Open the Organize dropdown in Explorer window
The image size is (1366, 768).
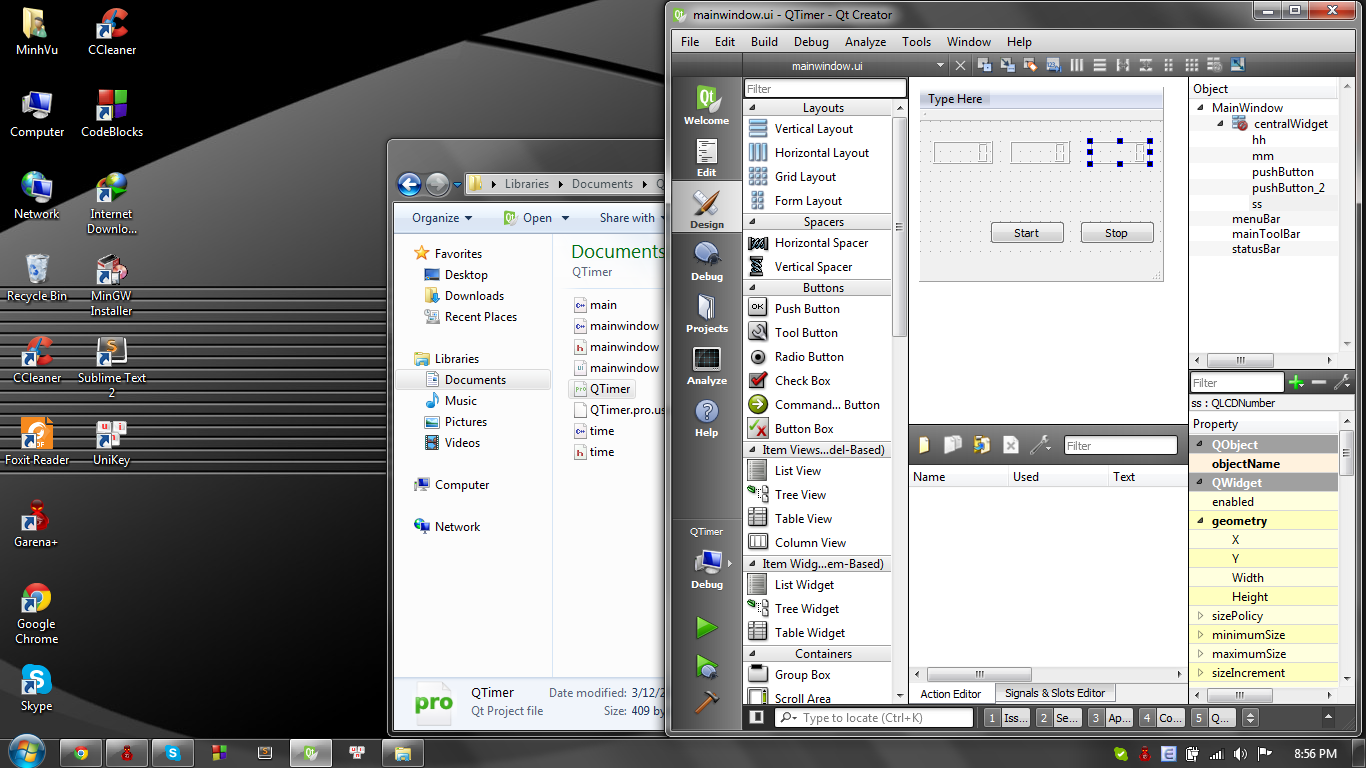tap(442, 217)
